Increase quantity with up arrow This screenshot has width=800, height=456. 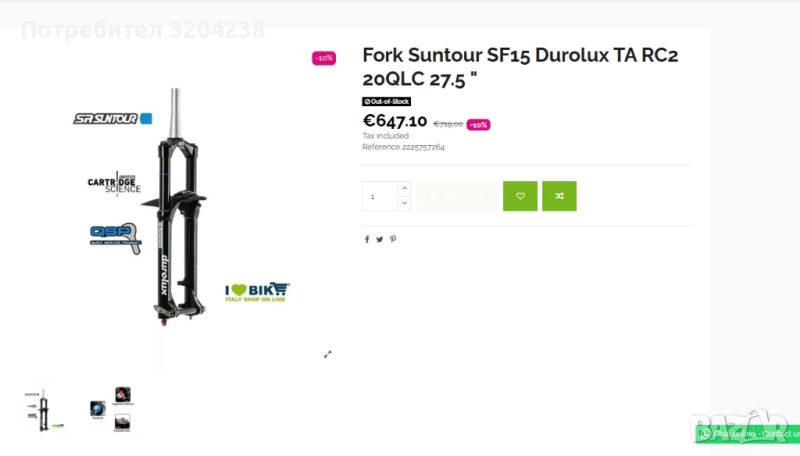[405, 189]
